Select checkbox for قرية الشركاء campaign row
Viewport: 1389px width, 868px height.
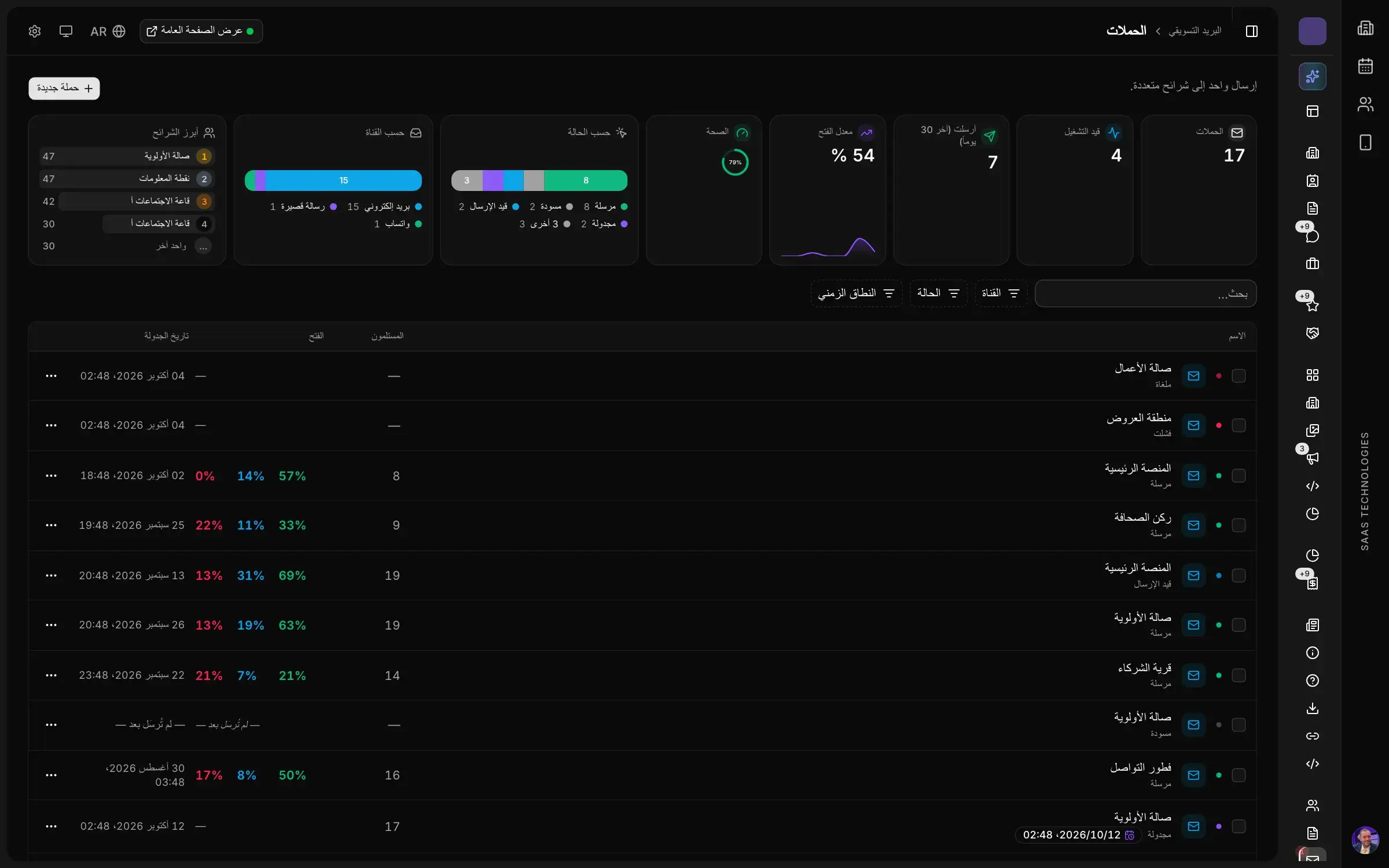1239,675
